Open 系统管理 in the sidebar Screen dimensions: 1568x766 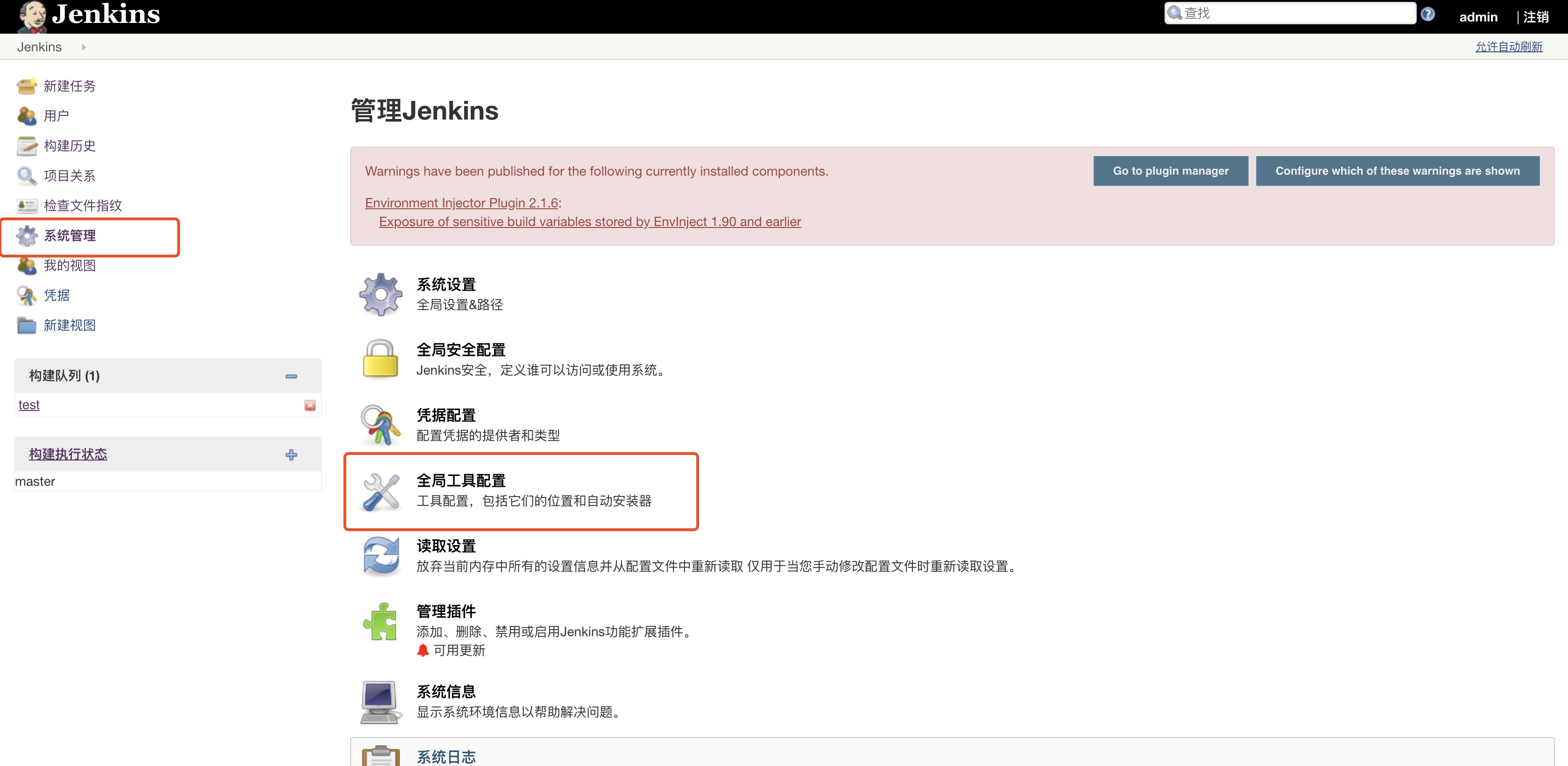pos(70,236)
